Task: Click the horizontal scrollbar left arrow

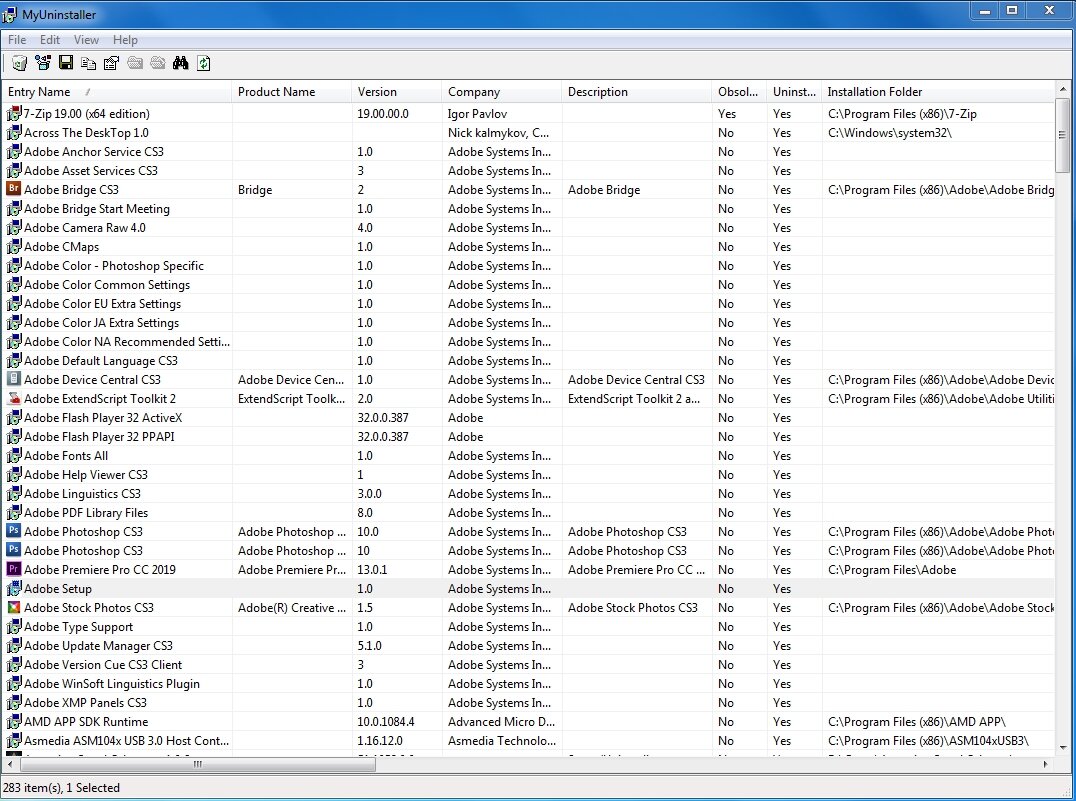Action: coord(10,764)
